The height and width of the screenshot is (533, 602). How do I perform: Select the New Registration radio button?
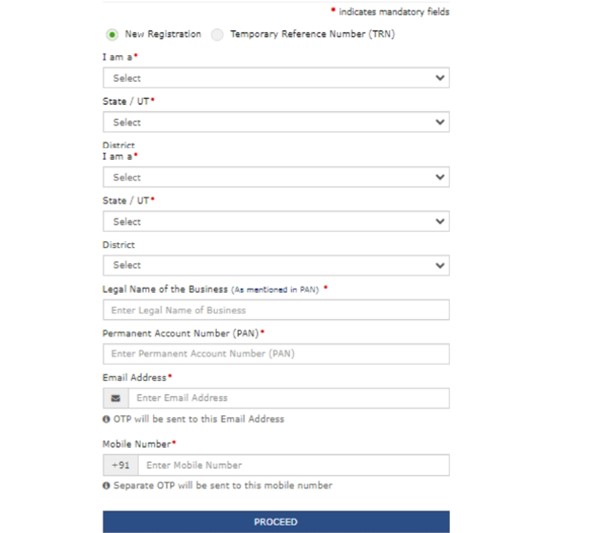pyautogui.click(x=111, y=34)
